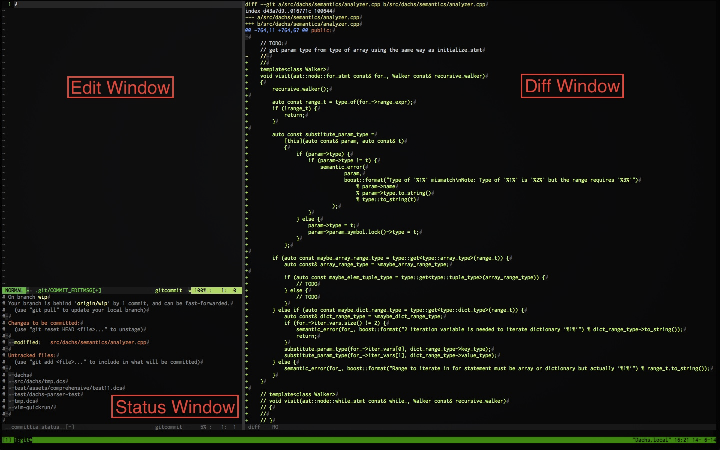Click the .git/COMMIT_EDITMSG[+] buffer name
720x450 pixels.
click(69, 290)
